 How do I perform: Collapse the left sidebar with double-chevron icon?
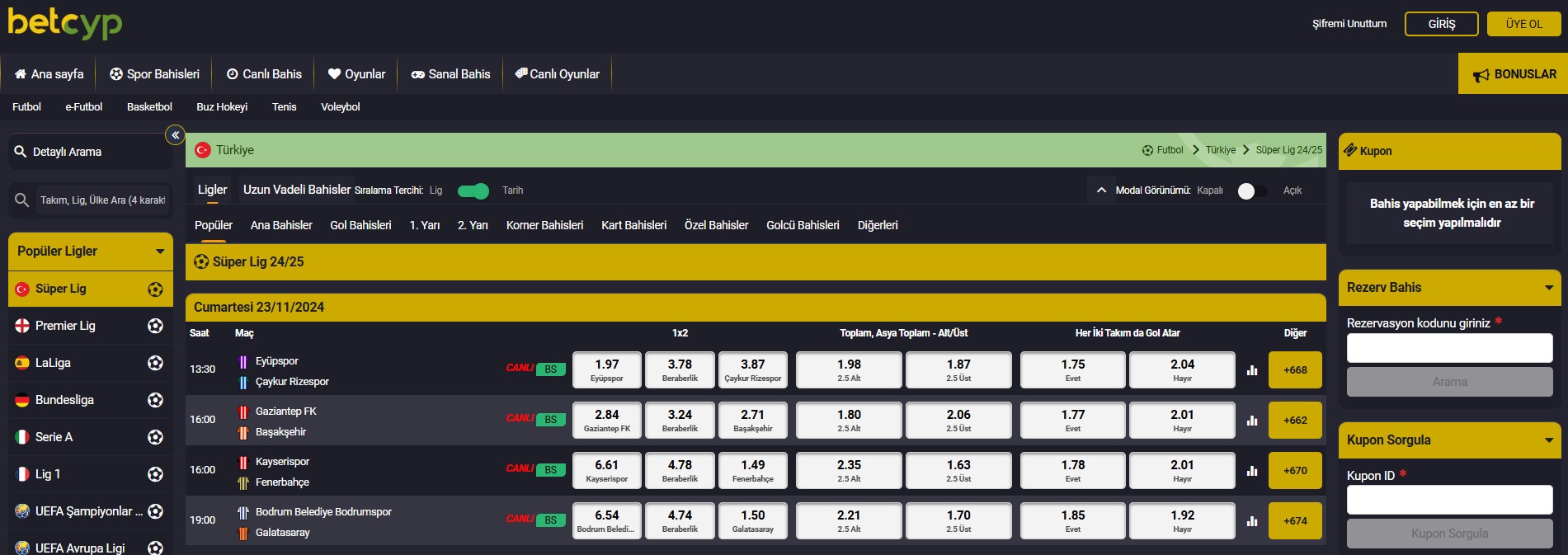[x=175, y=135]
